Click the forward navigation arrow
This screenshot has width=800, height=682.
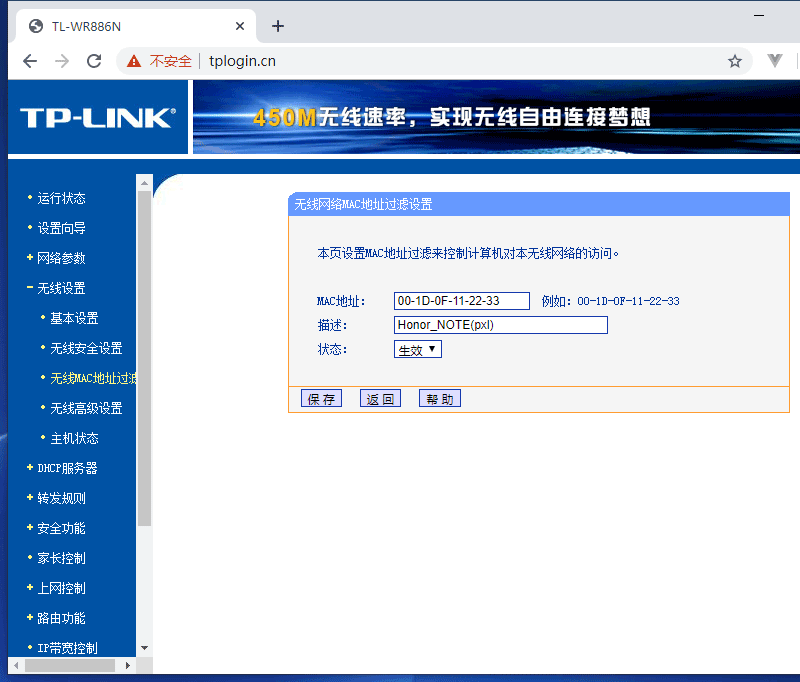coord(61,60)
